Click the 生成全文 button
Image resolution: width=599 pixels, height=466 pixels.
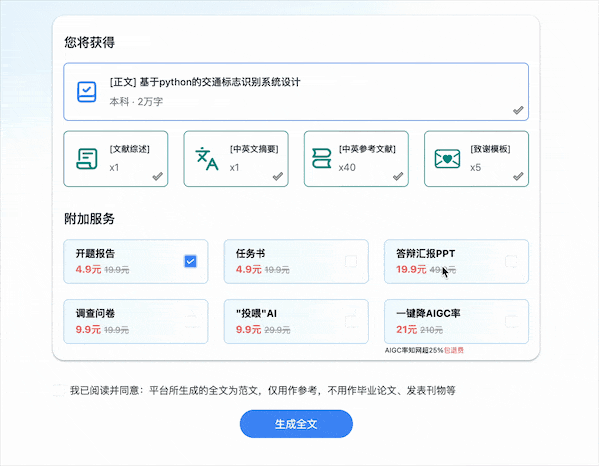tap(296, 424)
